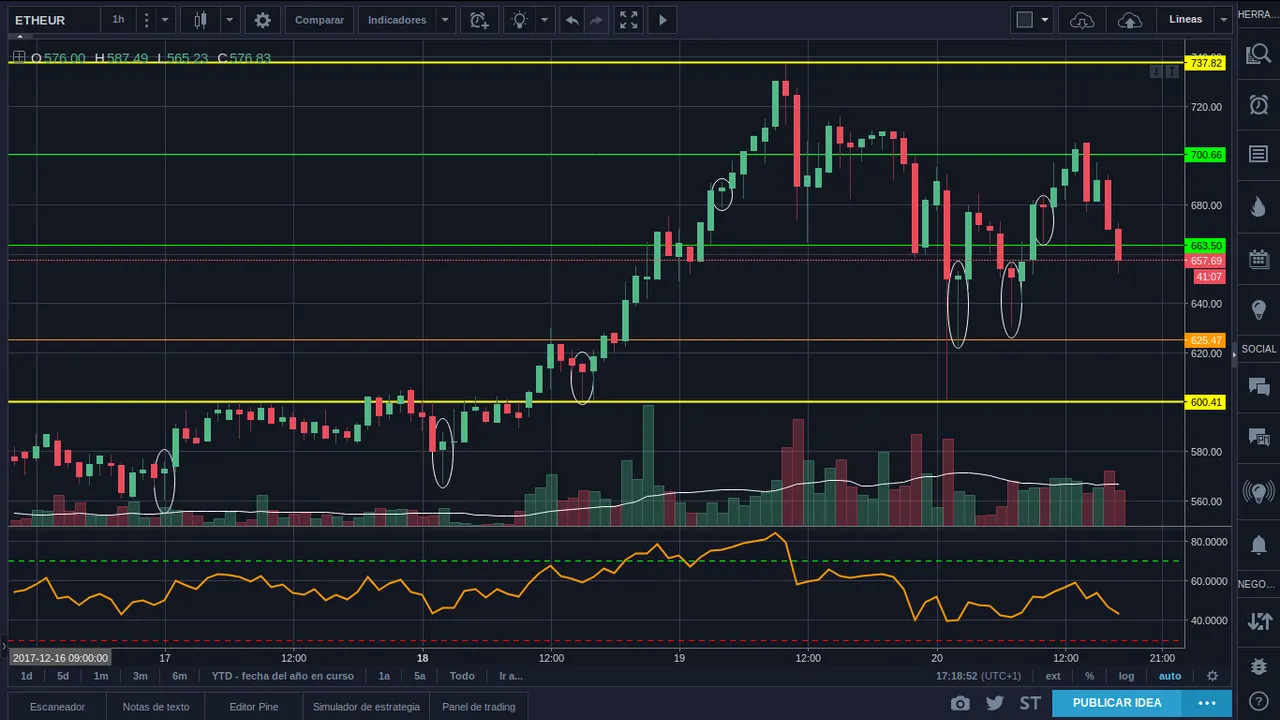Image resolution: width=1280 pixels, height=720 pixels.
Task: Open Simulador de estrategia tab
Action: (366, 707)
